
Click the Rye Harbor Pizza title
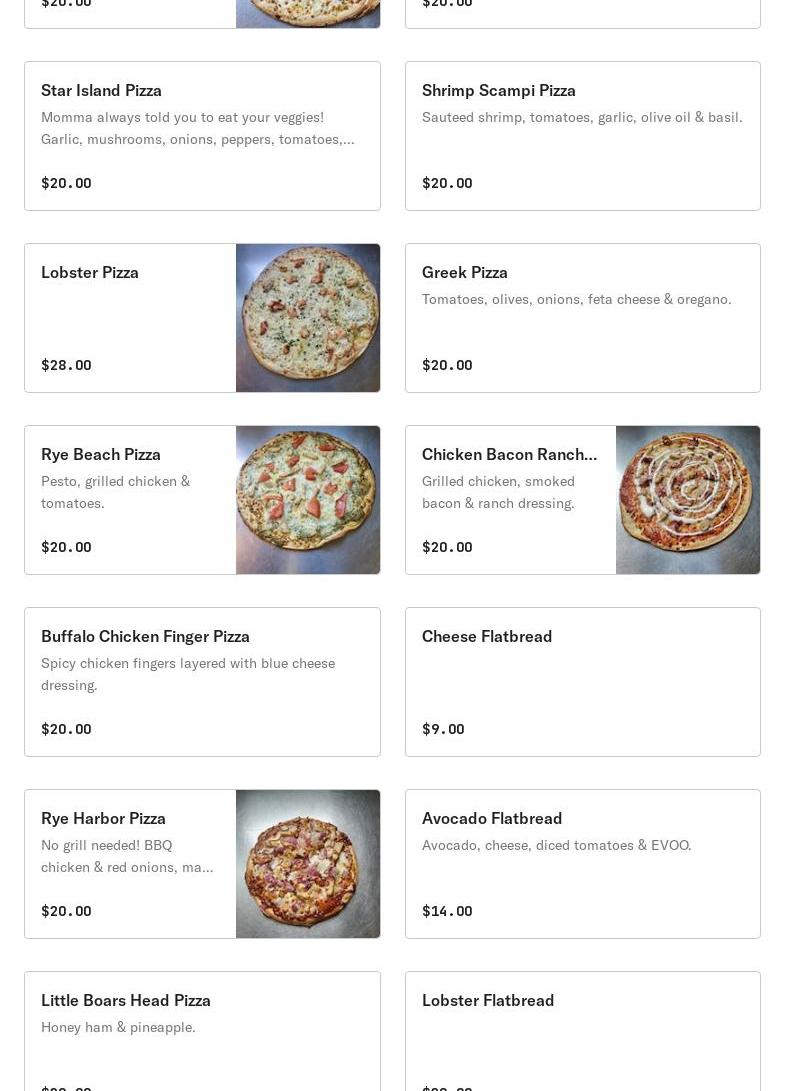[103, 818]
